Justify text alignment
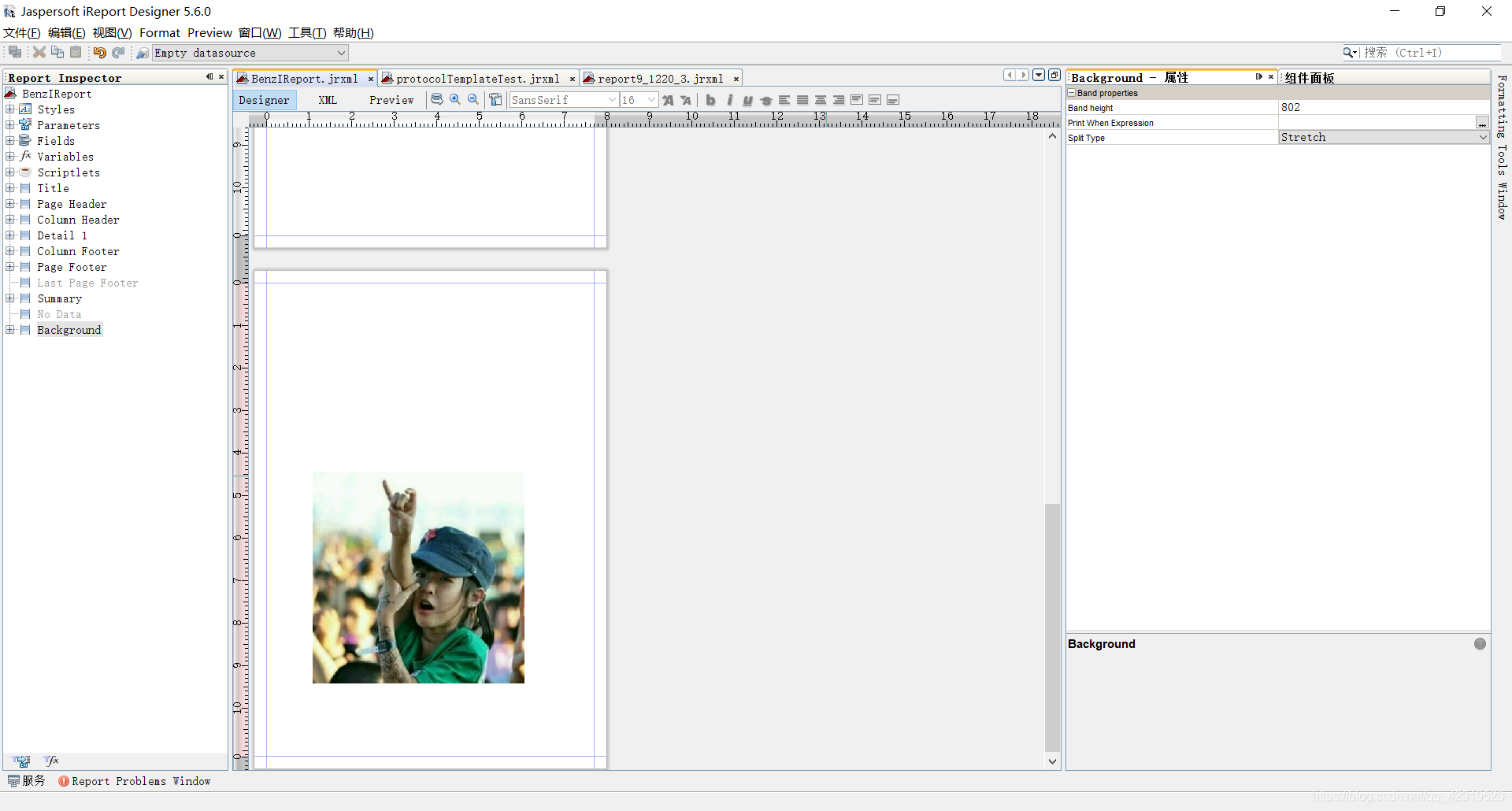Viewport: 1512px width, 811px height. [802, 100]
